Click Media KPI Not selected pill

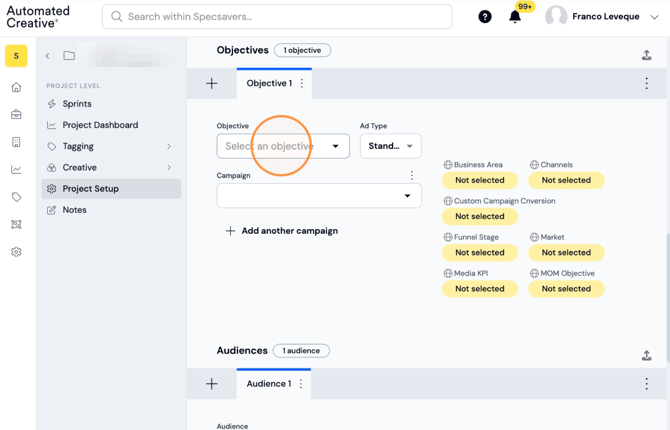click(x=480, y=289)
